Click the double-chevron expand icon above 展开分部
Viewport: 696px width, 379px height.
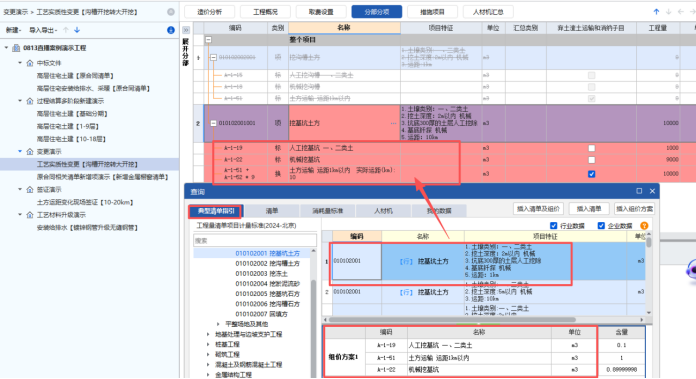[x=186, y=30]
